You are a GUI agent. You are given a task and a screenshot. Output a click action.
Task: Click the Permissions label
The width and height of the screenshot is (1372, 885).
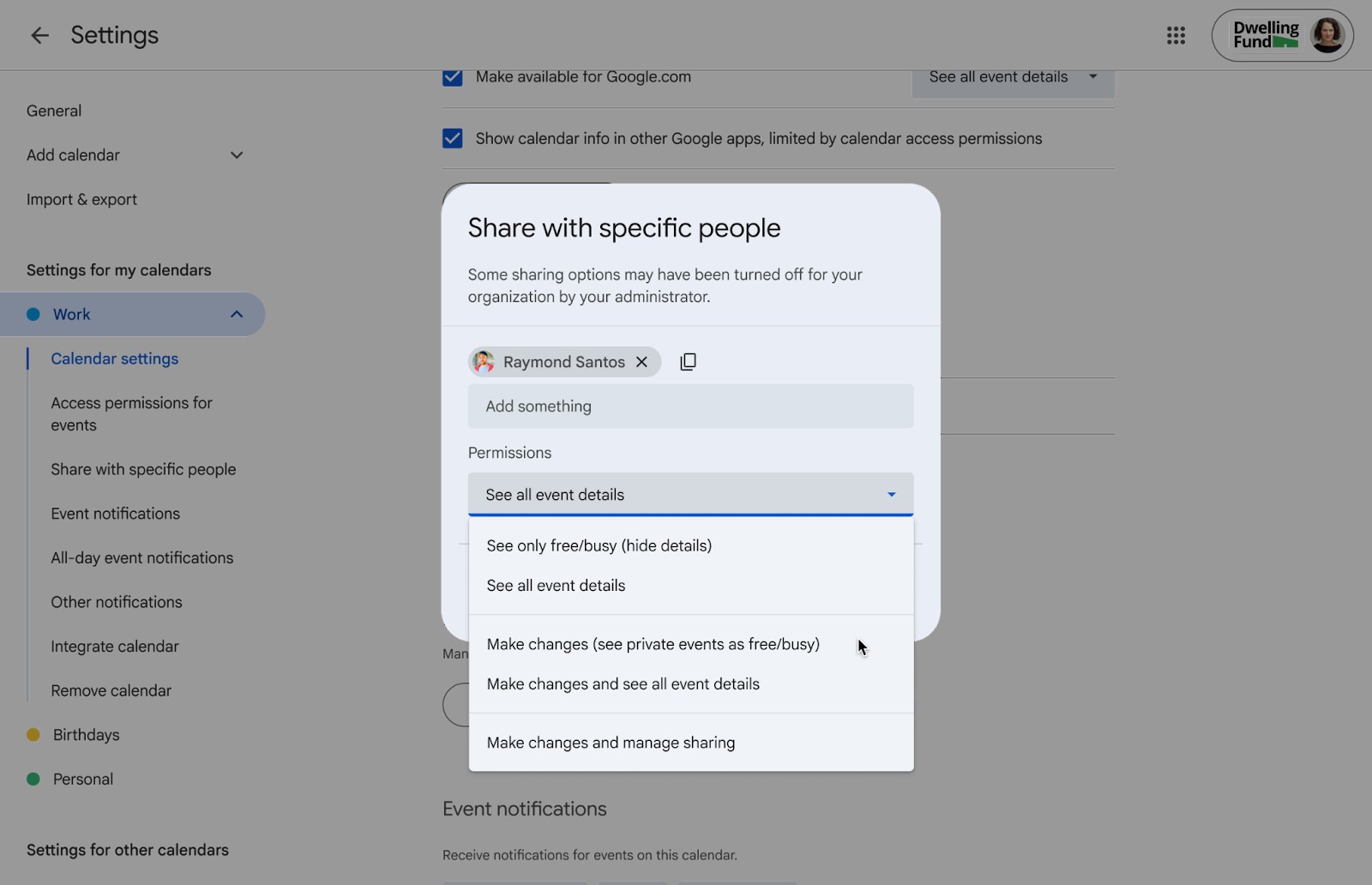coord(510,453)
